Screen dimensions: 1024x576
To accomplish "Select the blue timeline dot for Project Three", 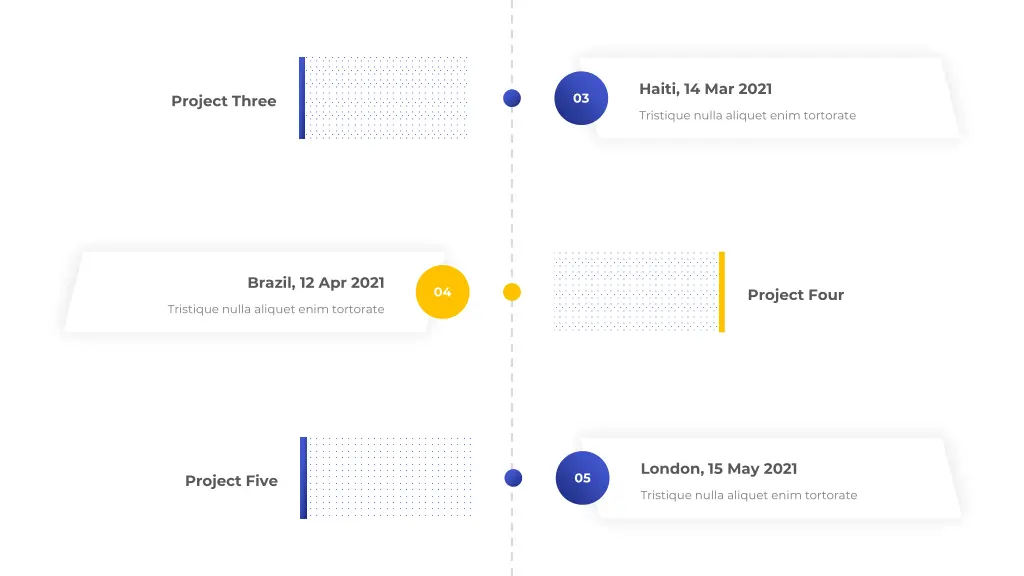I will (512, 98).
